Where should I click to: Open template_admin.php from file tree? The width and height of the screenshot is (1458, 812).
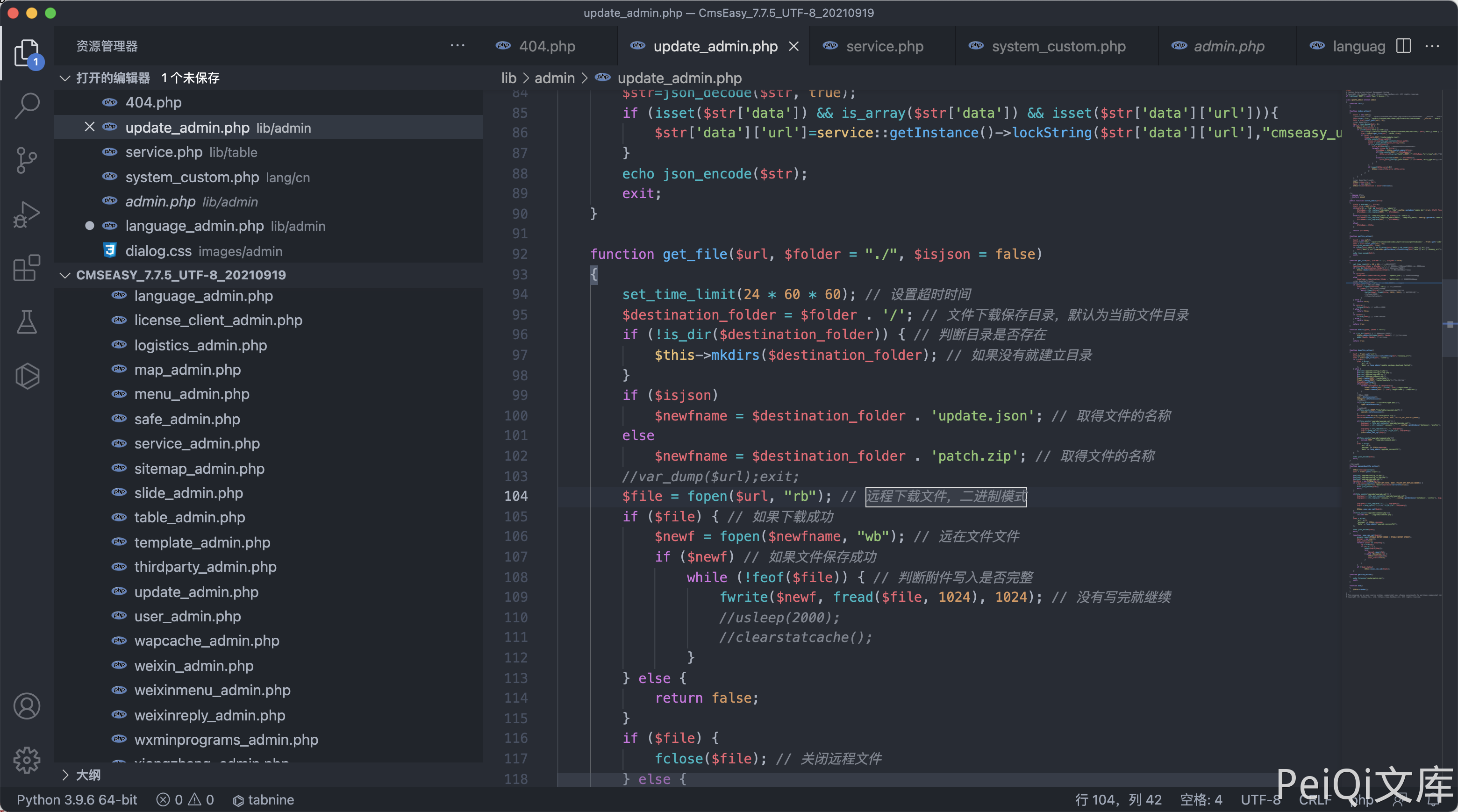(202, 542)
